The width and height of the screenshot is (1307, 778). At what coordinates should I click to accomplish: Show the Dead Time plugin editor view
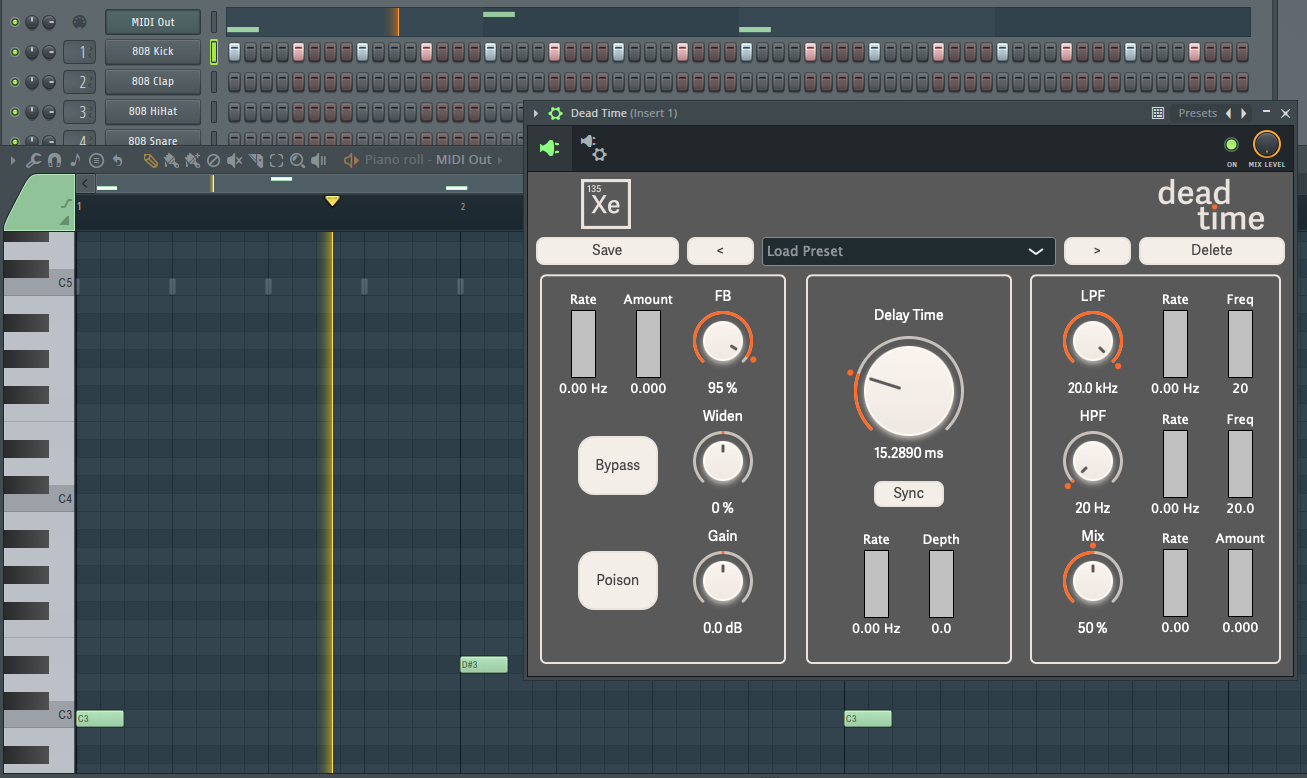550,149
